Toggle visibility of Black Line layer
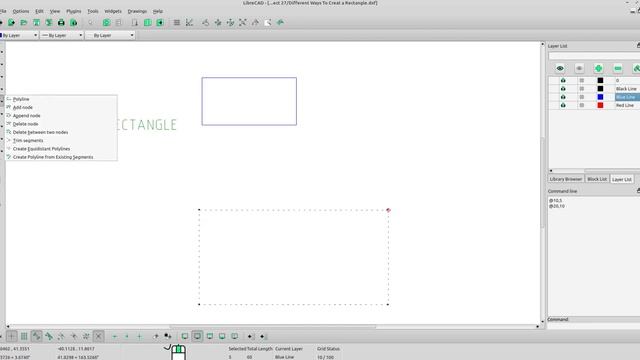The height and width of the screenshot is (360, 640). [x=563, y=89]
